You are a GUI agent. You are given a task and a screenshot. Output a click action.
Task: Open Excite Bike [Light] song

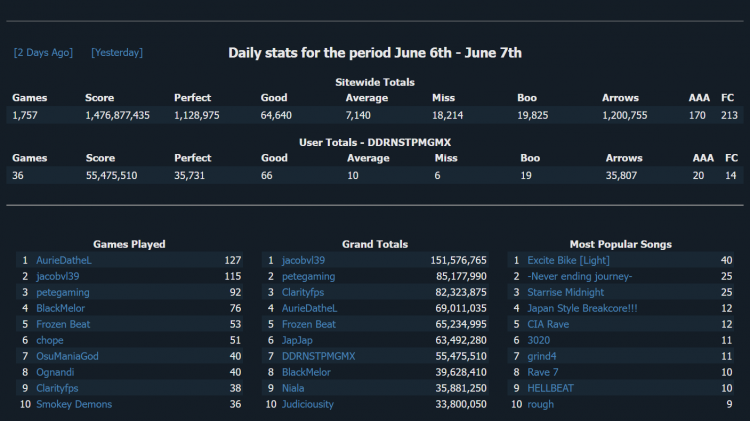tap(568, 260)
